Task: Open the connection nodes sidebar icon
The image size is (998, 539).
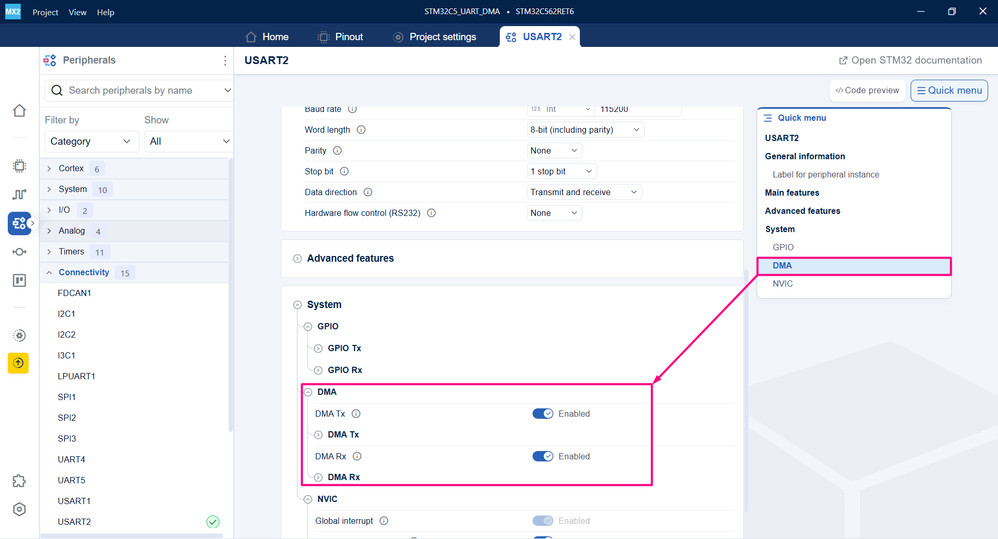Action: pos(19,252)
